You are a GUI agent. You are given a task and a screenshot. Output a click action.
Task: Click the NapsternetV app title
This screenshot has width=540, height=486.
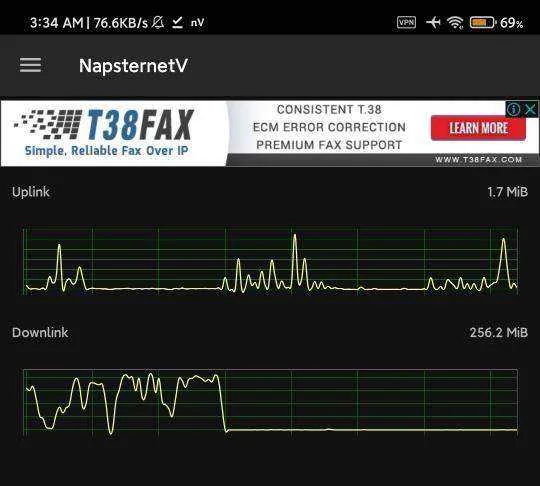pos(133,65)
